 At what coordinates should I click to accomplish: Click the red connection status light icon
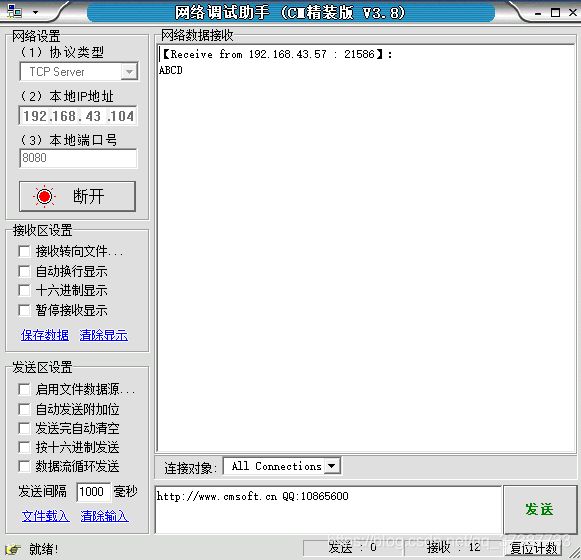[x=44, y=196]
